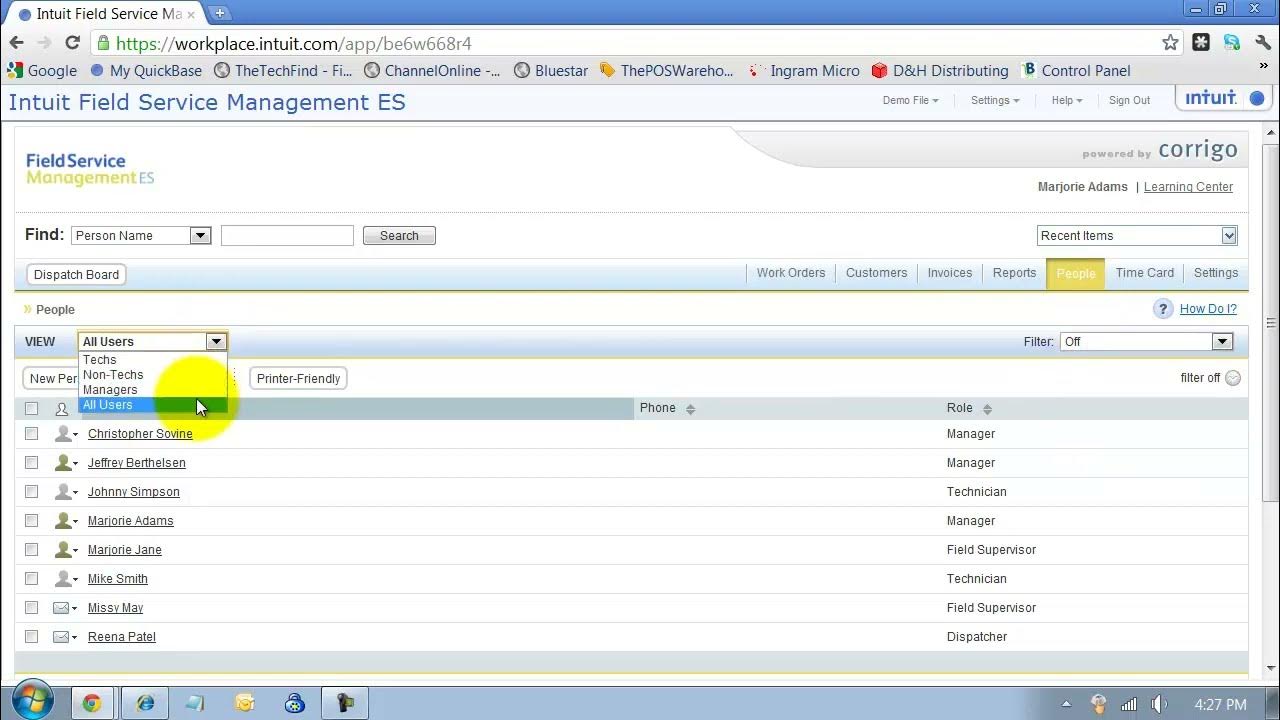Launch Chrome from the taskbar
Image resolution: width=1280 pixels, height=720 pixels.
[92, 704]
